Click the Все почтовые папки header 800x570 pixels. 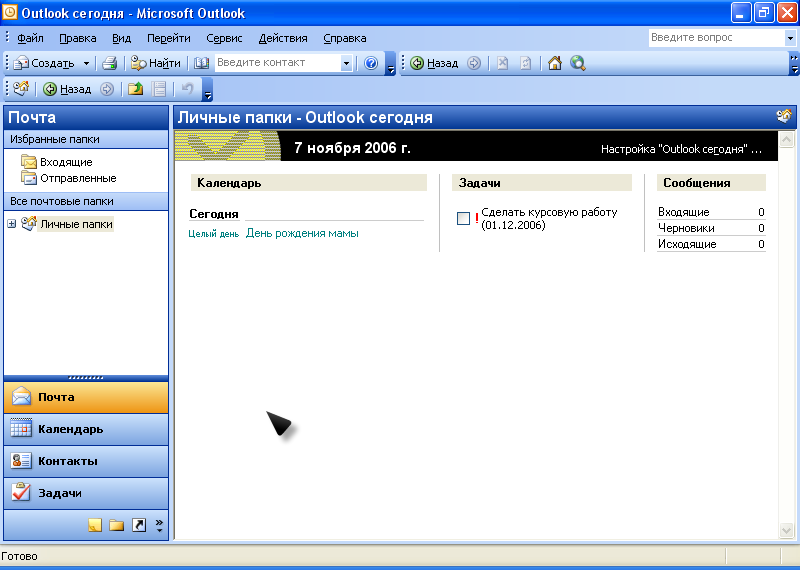click(86, 201)
